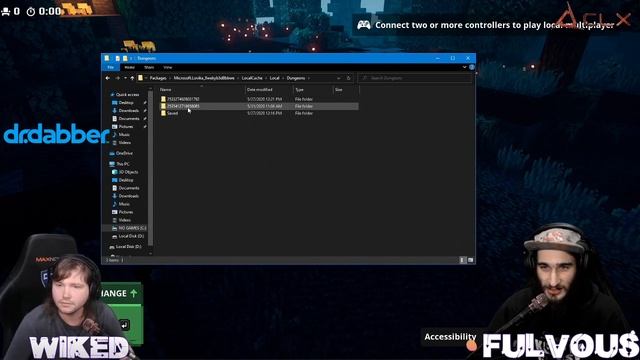640x360 pixels.
Task: Open OneDrive in navigation pane
Action: [124, 153]
